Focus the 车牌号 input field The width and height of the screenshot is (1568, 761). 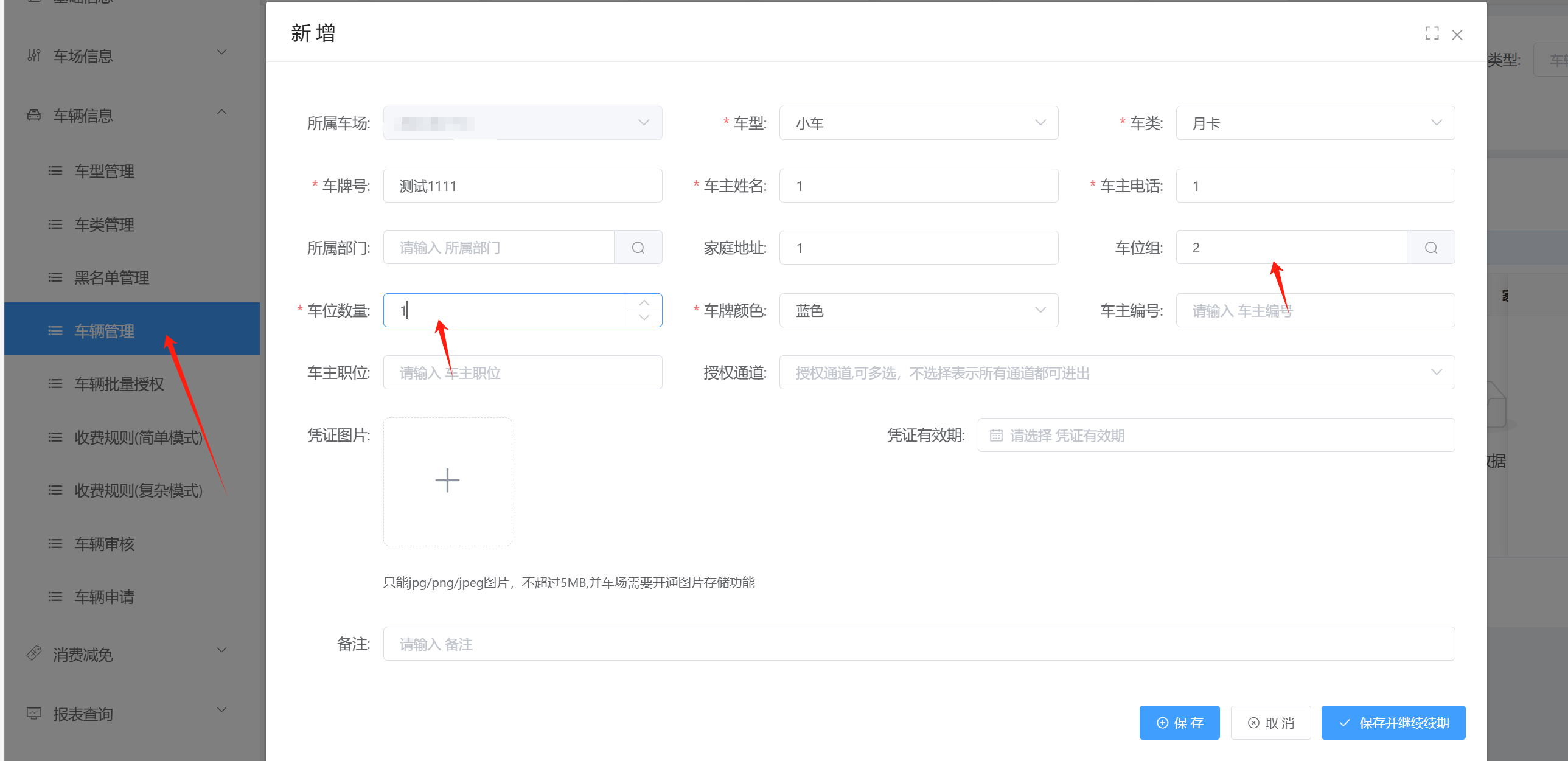pyautogui.click(x=522, y=186)
